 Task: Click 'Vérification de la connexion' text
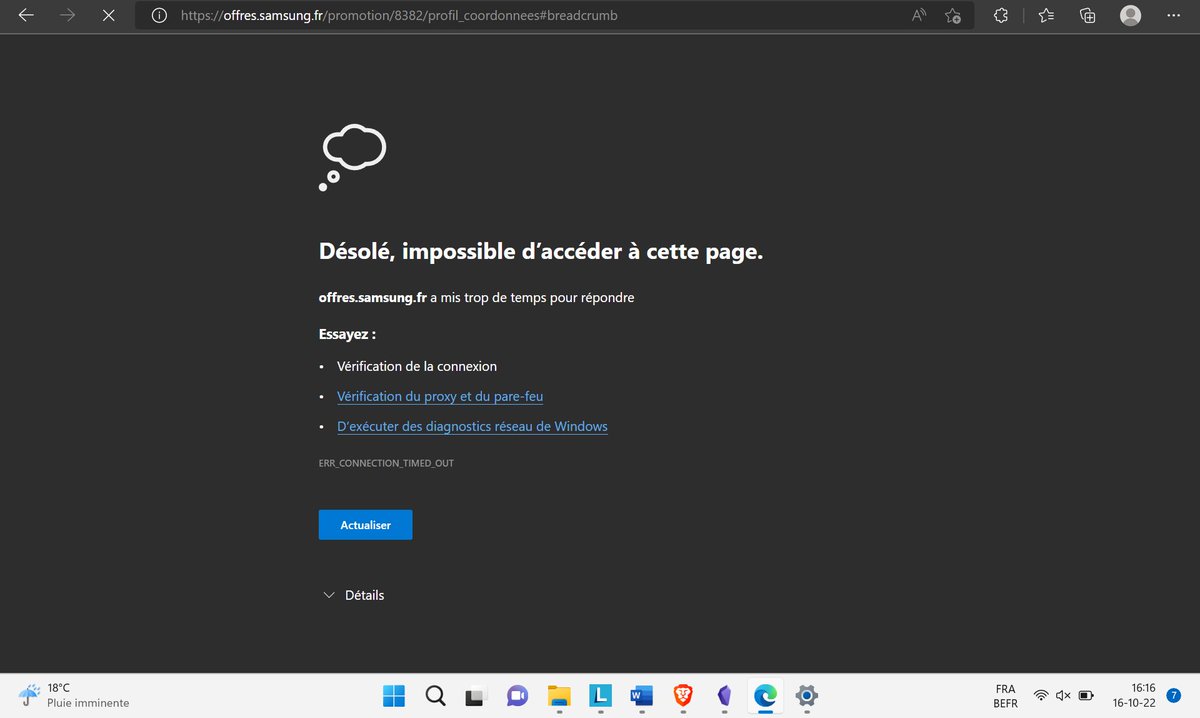[417, 366]
